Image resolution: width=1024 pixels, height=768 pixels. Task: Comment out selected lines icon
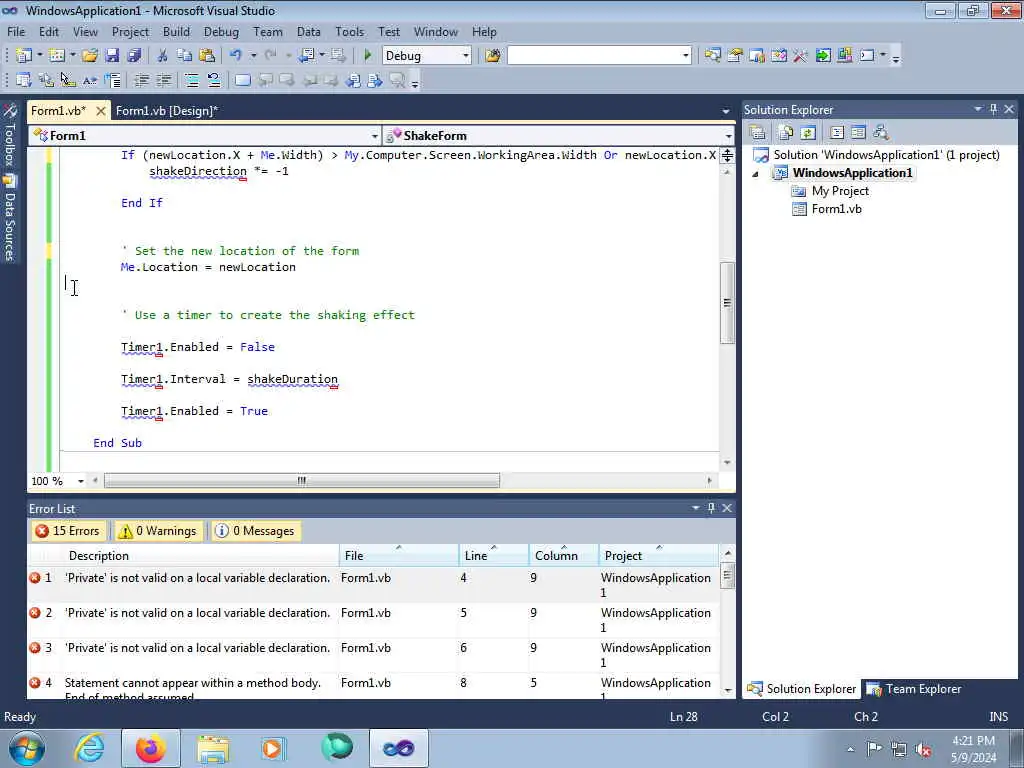191,80
